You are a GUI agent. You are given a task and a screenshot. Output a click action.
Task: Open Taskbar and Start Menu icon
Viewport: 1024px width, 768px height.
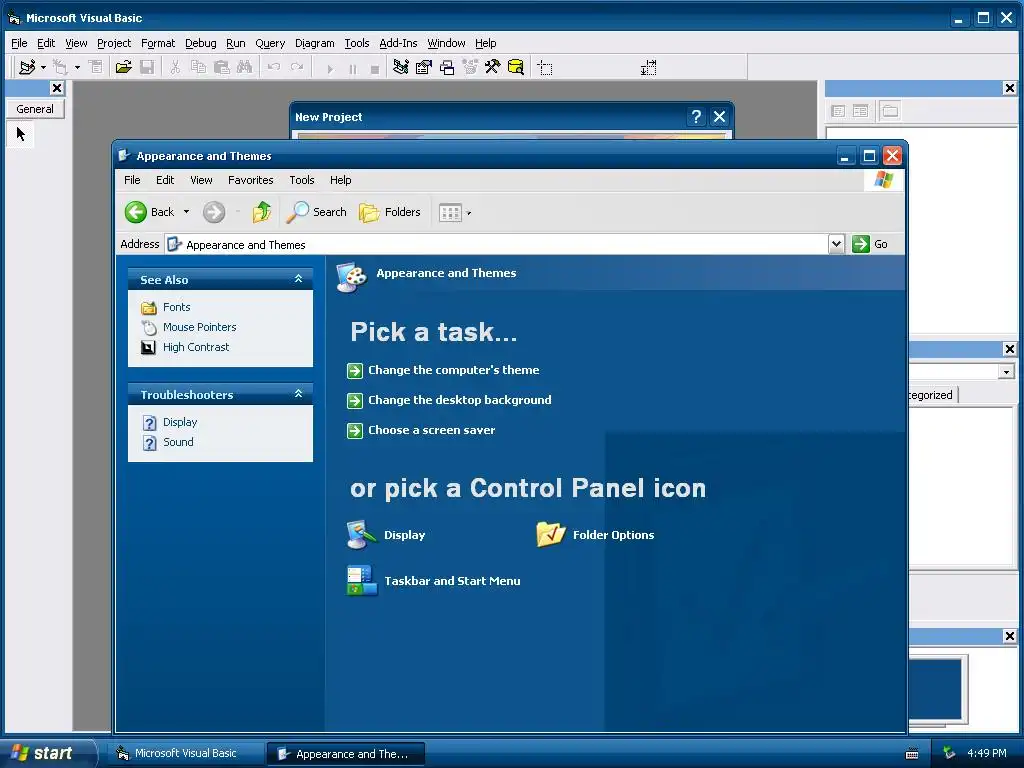coord(433,581)
